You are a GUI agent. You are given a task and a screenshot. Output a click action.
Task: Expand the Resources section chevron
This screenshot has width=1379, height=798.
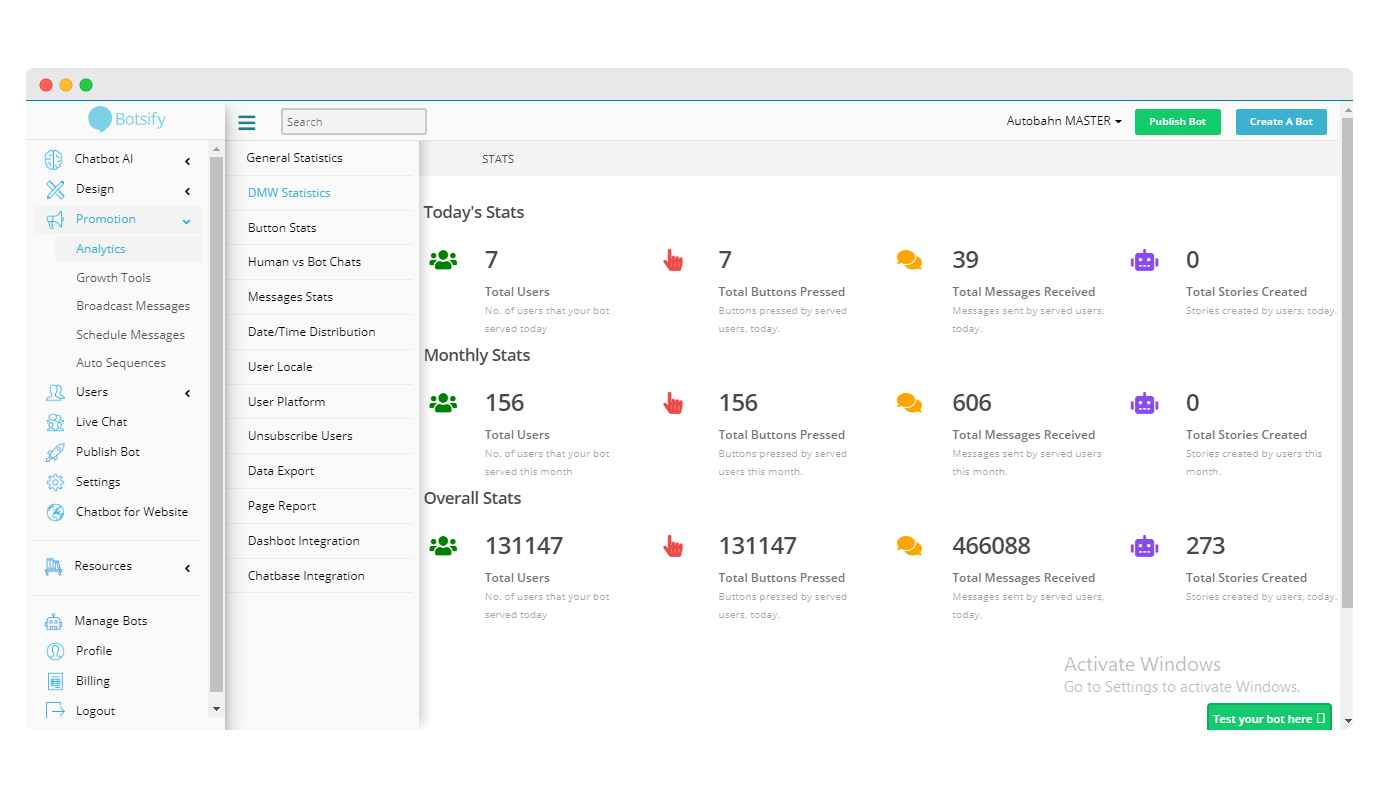pos(187,569)
